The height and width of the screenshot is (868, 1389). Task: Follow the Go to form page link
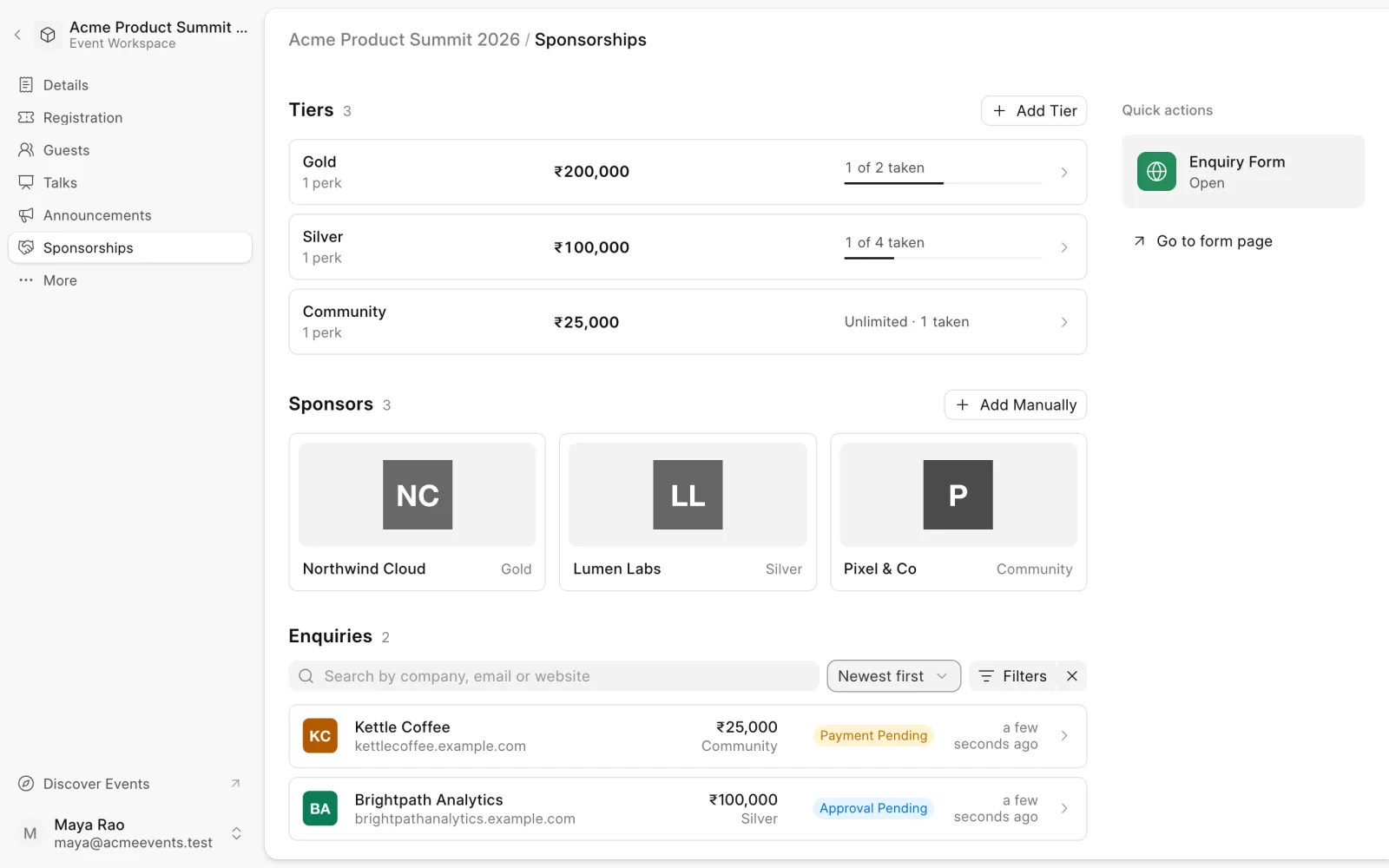click(1203, 241)
